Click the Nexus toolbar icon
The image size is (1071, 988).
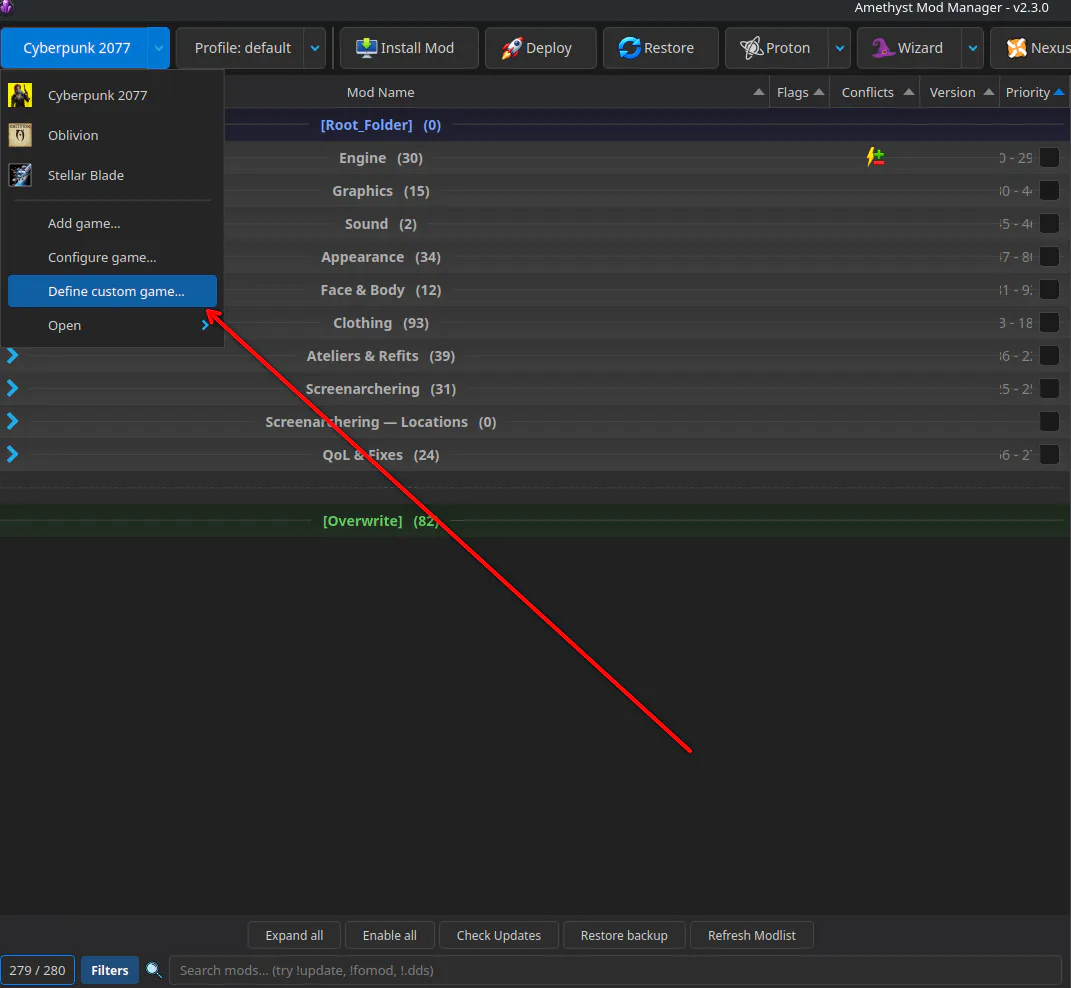pos(1016,48)
